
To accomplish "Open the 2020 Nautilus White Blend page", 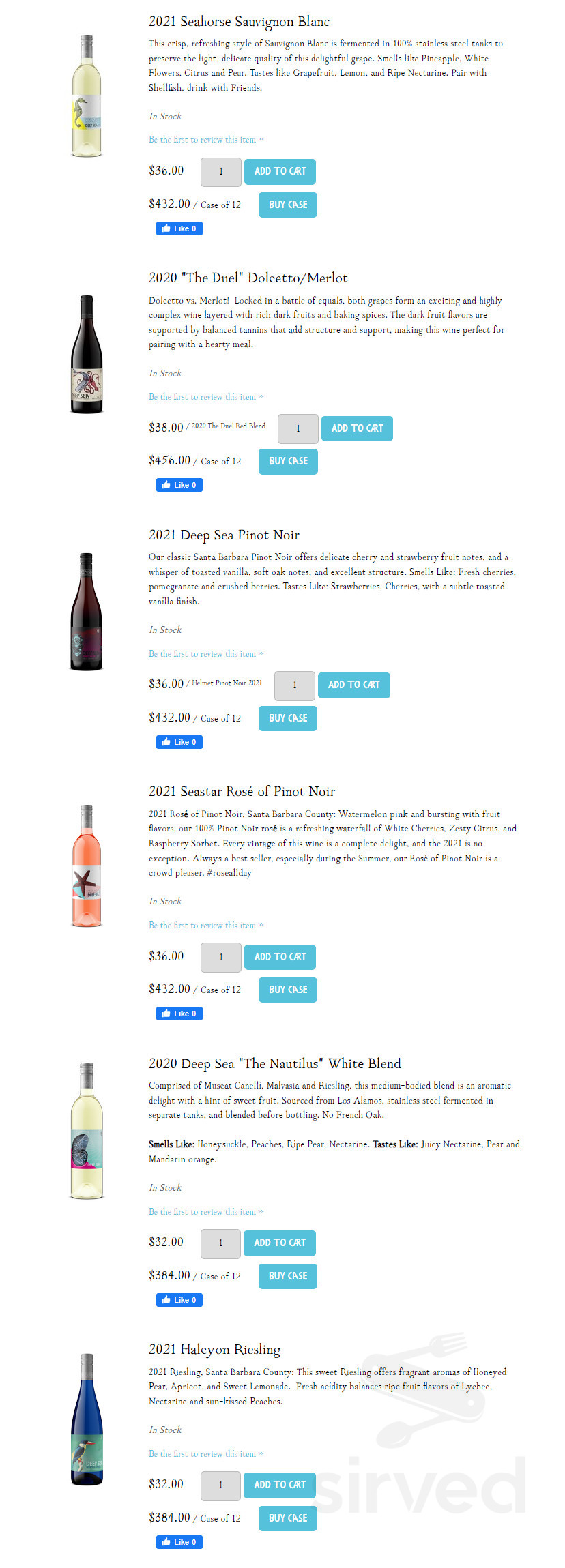I will (274, 1063).
